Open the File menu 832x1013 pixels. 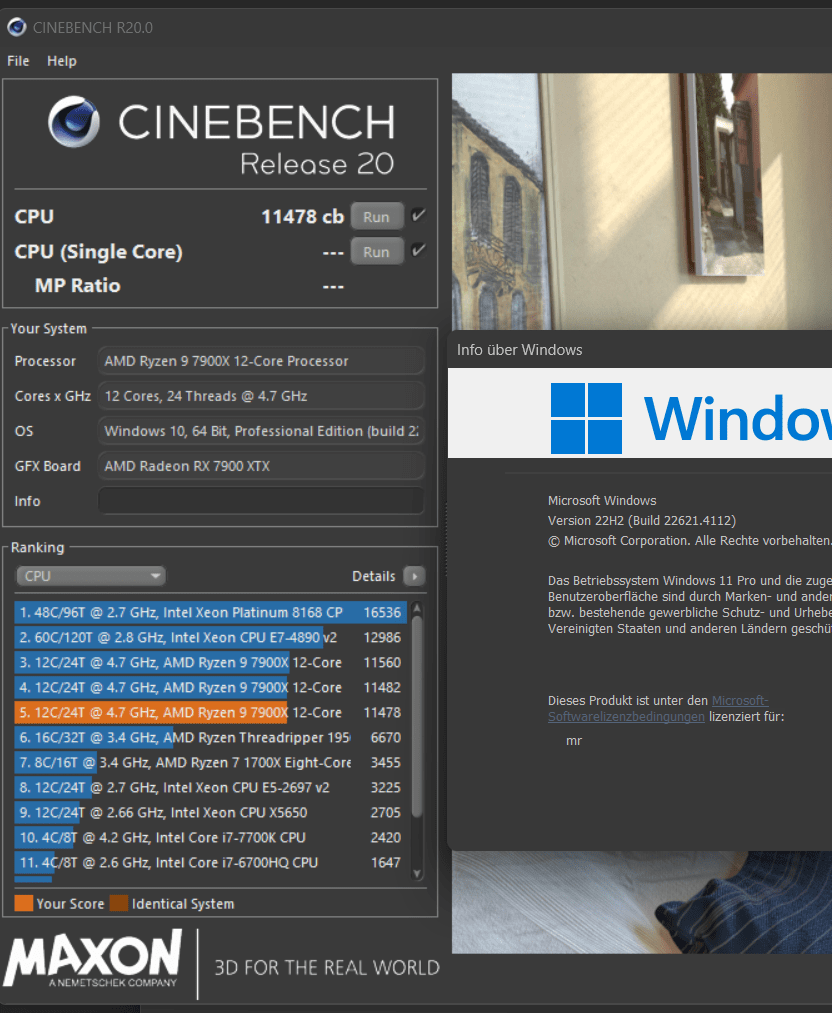point(18,61)
